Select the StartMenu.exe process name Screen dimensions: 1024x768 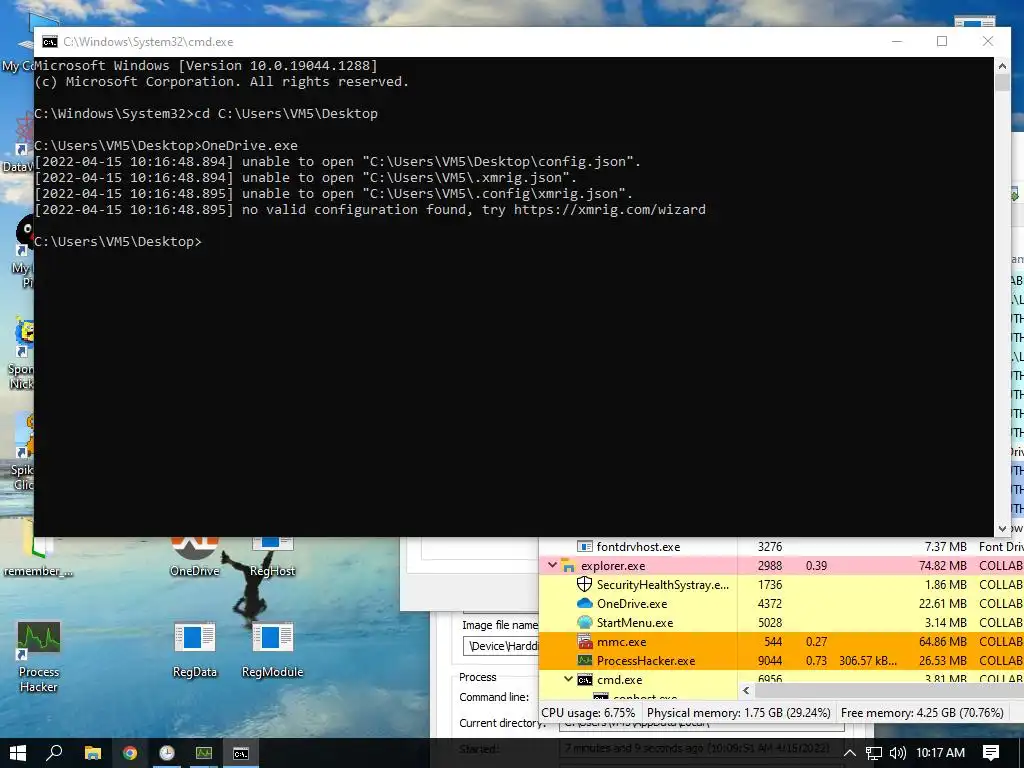(x=635, y=622)
